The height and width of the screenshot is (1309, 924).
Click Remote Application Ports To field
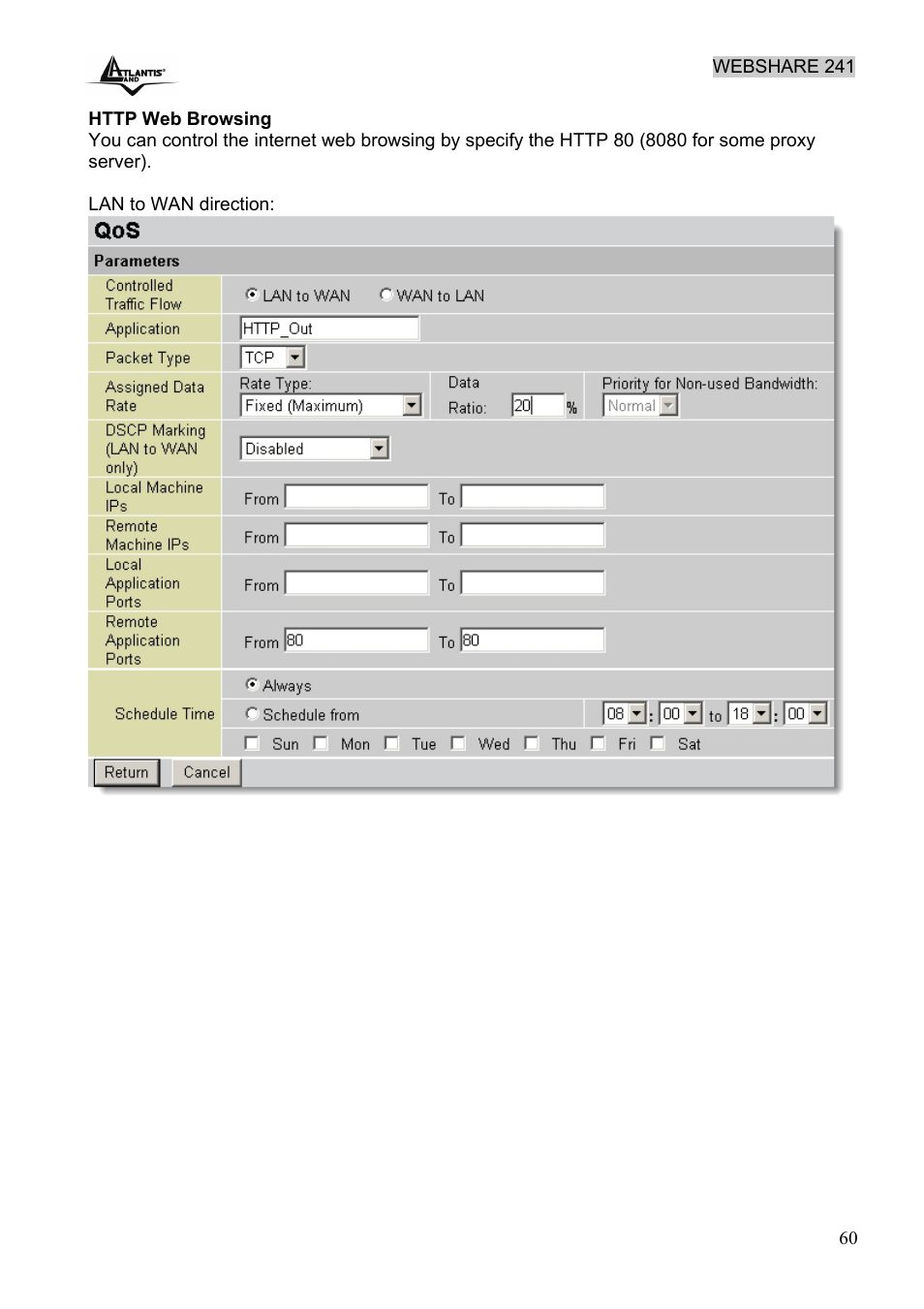[533, 640]
